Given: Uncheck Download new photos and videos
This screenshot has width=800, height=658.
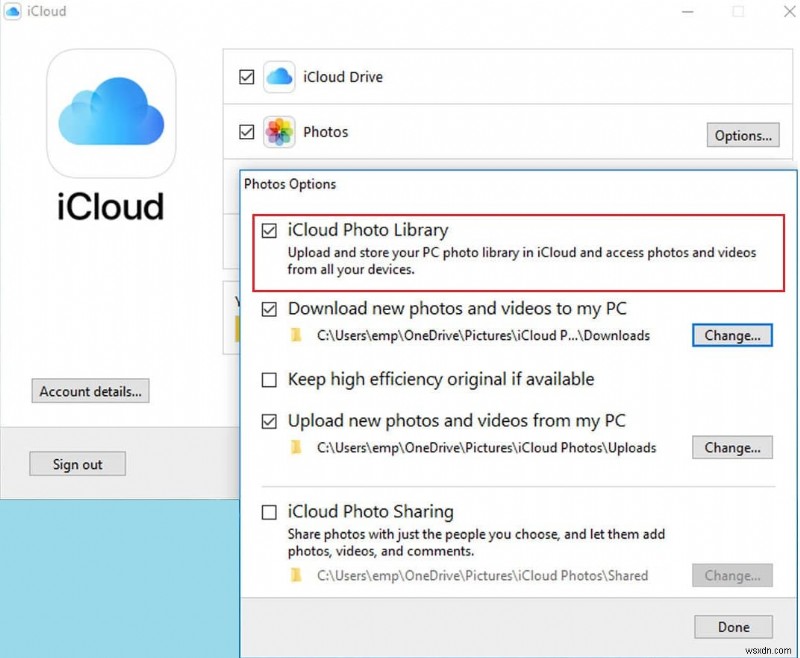Looking at the screenshot, I should (268, 309).
